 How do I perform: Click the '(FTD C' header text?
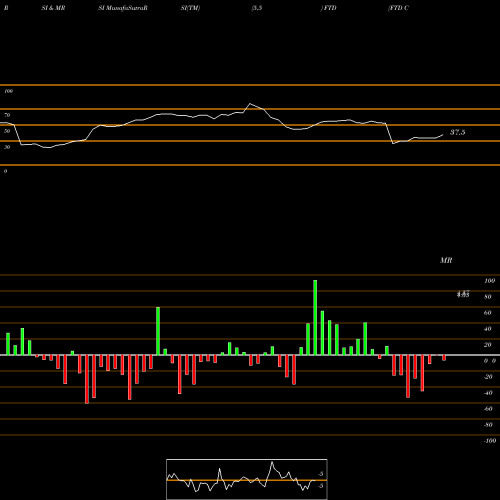click(398, 8)
